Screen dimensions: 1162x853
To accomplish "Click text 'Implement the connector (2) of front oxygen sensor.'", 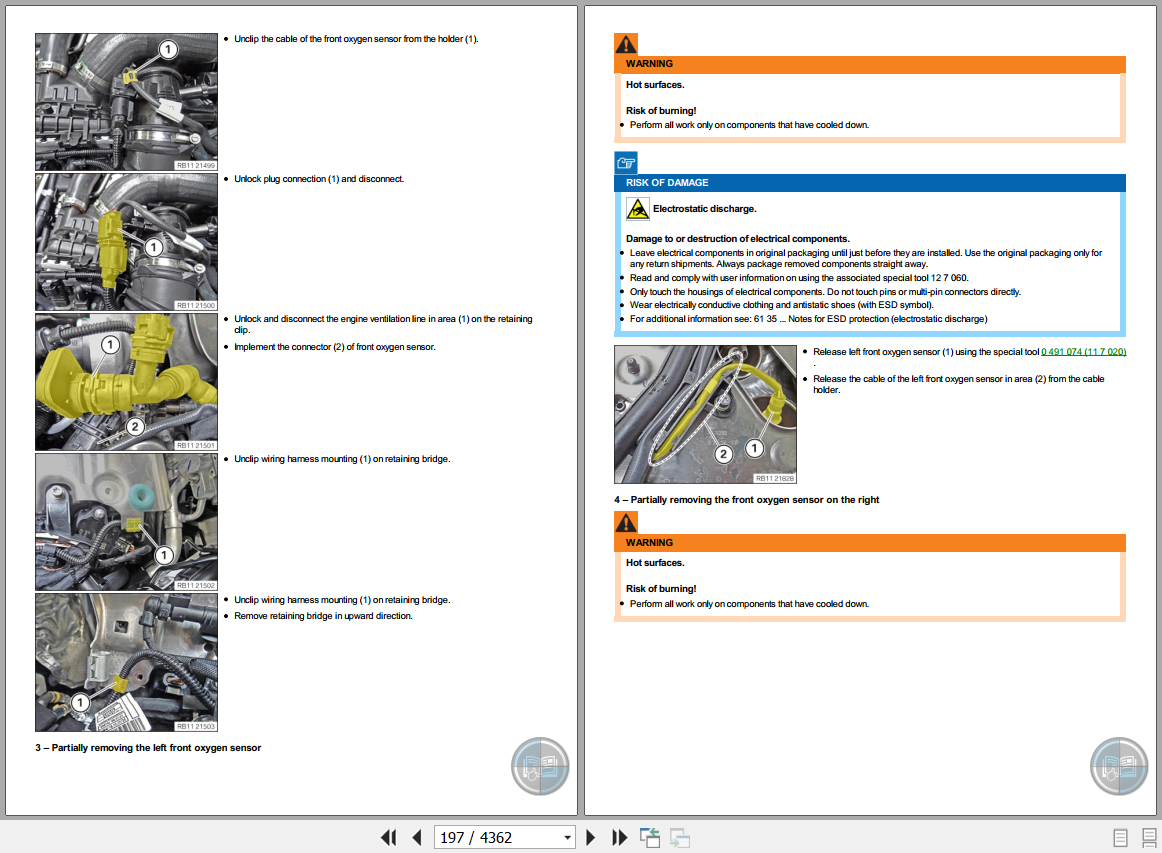I will [335, 348].
